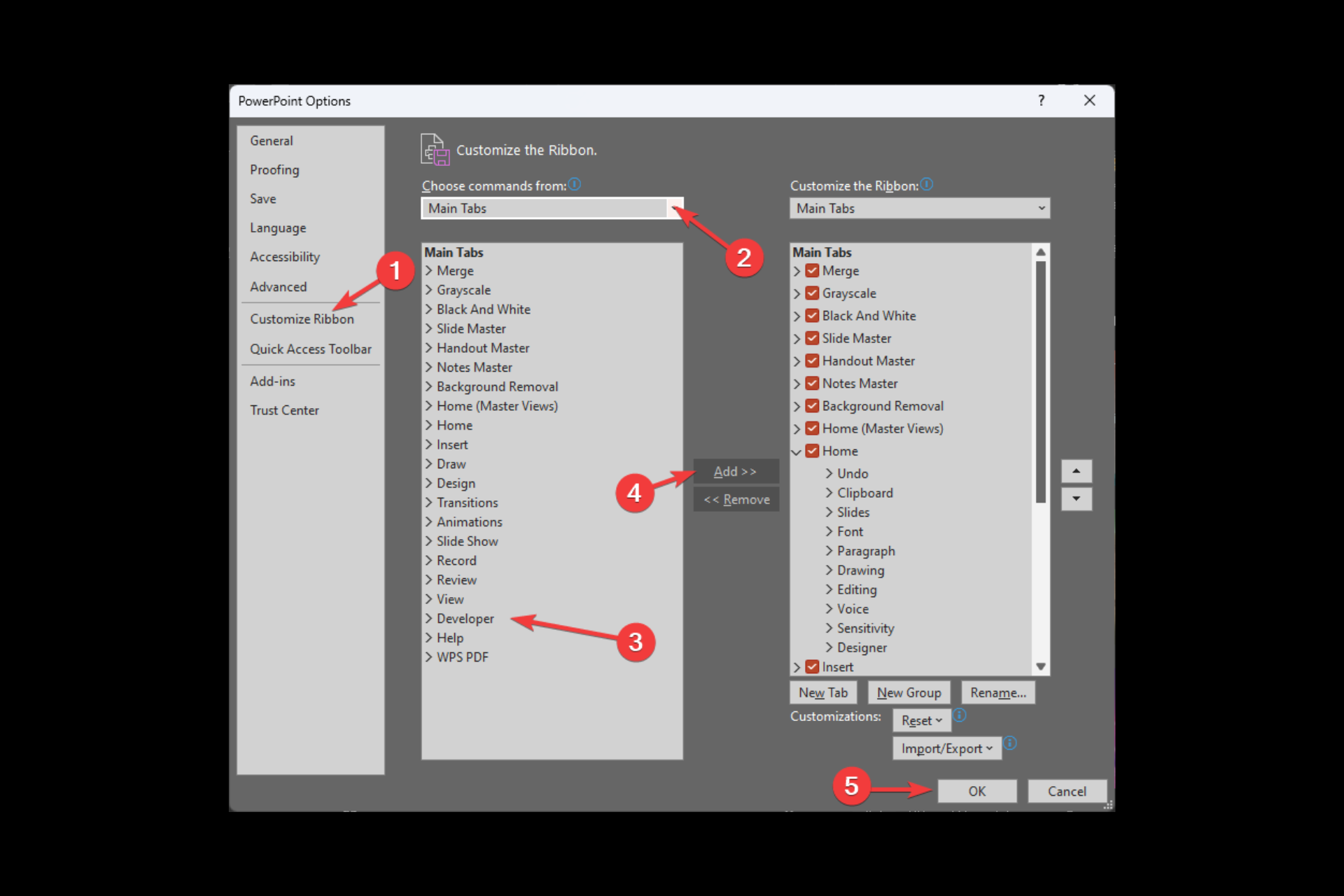Click scrollbar down arrow in ribbon list
The image size is (1344, 896).
click(1041, 666)
